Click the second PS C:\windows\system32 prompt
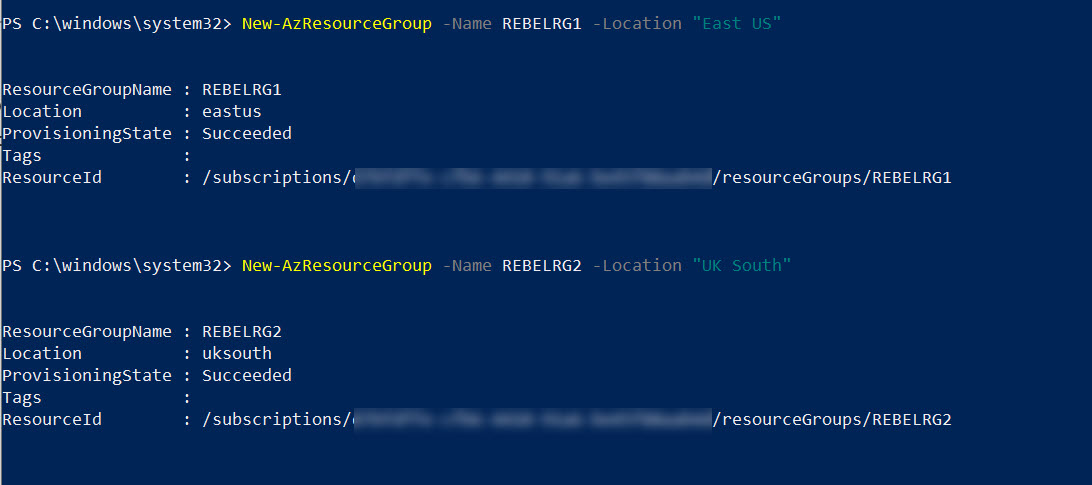Image resolution: width=1092 pixels, height=485 pixels. pyautogui.click(x=117, y=265)
